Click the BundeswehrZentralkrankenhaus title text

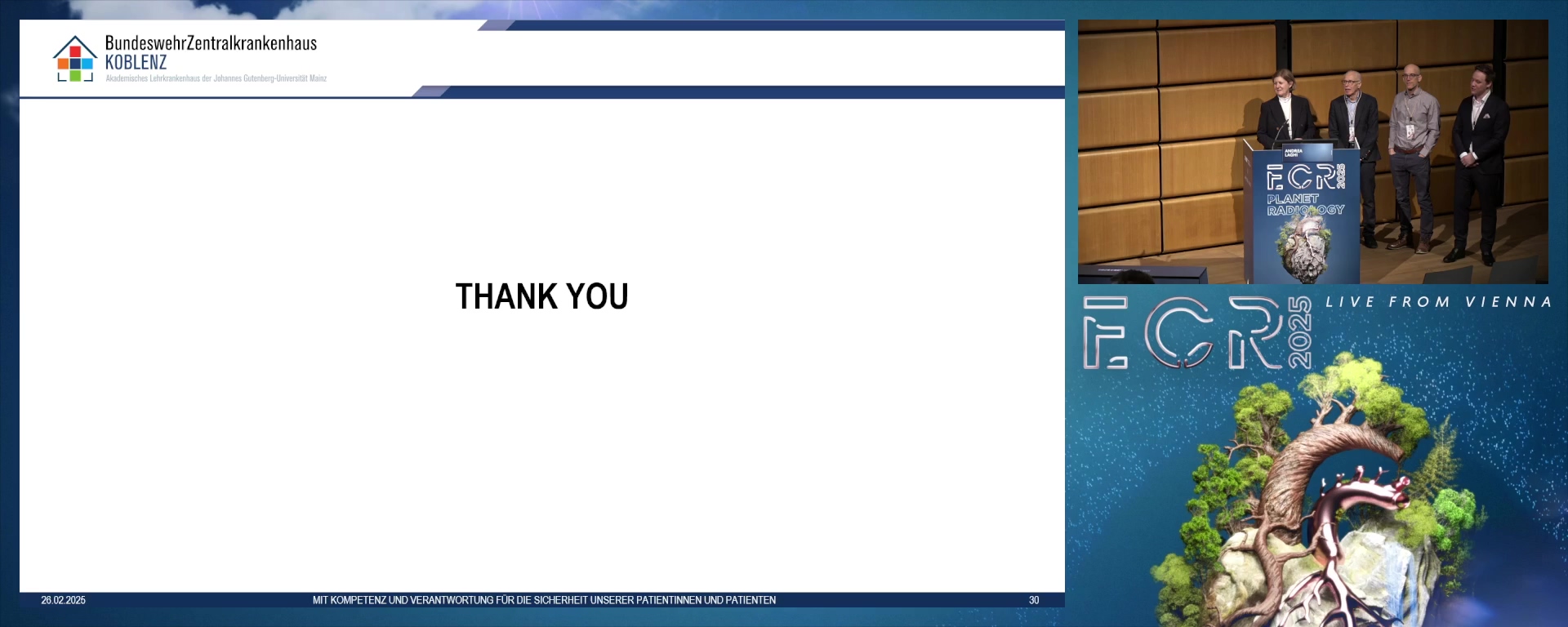pyautogui.click(x=211, y=43)
